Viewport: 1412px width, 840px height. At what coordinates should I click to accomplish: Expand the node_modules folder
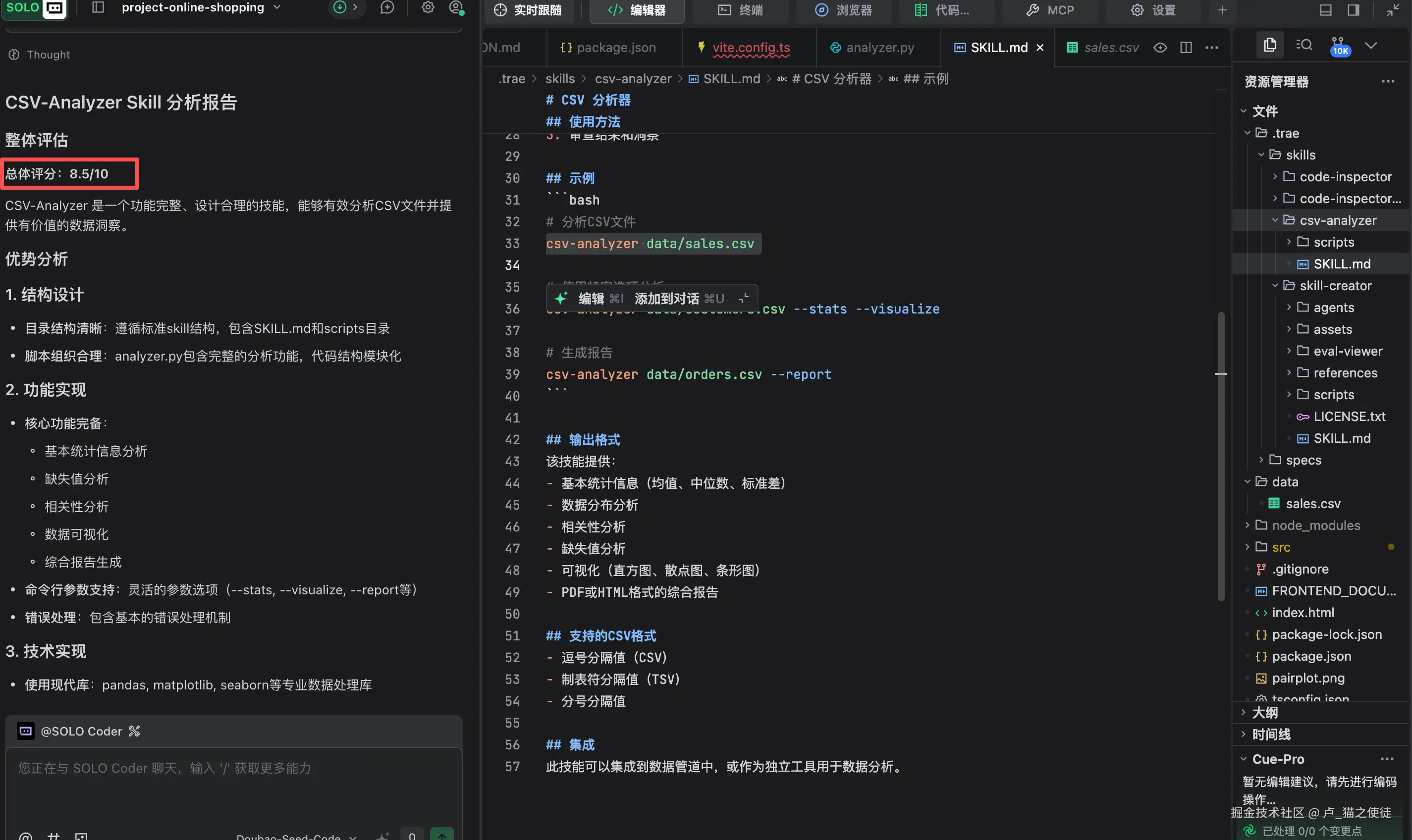tap(1315, 525)
